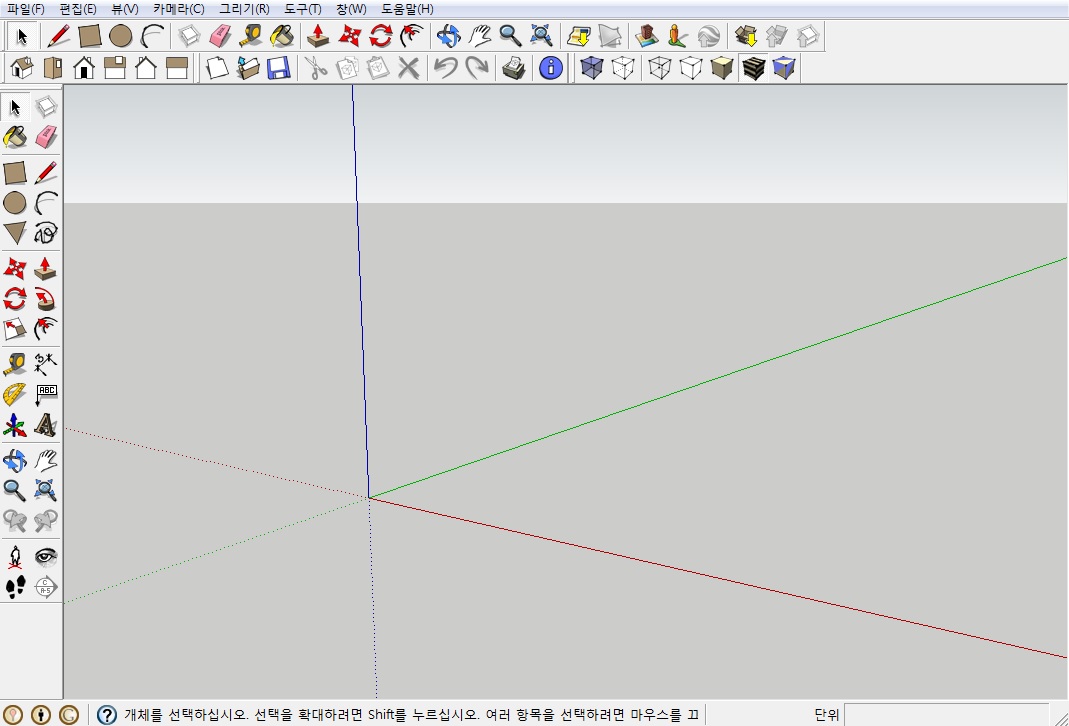Image resolution: width=1069 pixels, height=726 pixels.
Task: Click the Get Models icon
Action: tap(747, 35)
